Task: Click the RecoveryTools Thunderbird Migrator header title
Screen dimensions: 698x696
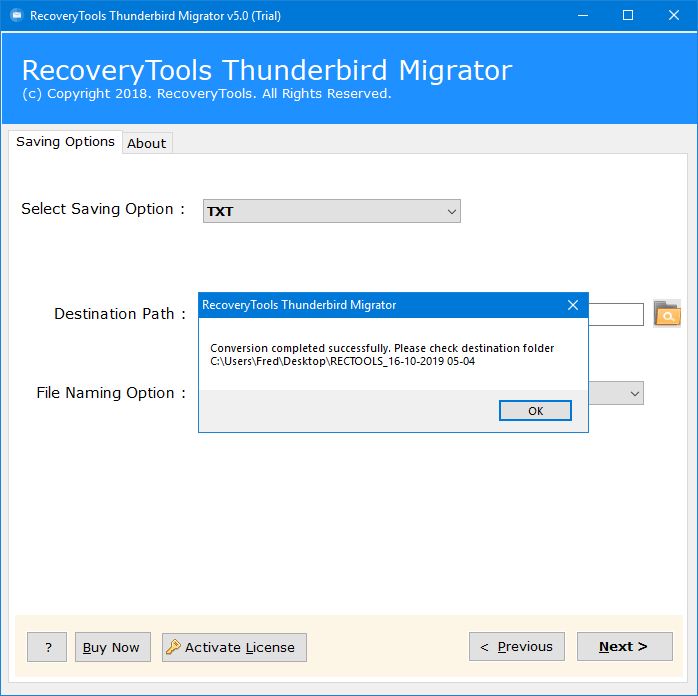Action: [267, 70]
